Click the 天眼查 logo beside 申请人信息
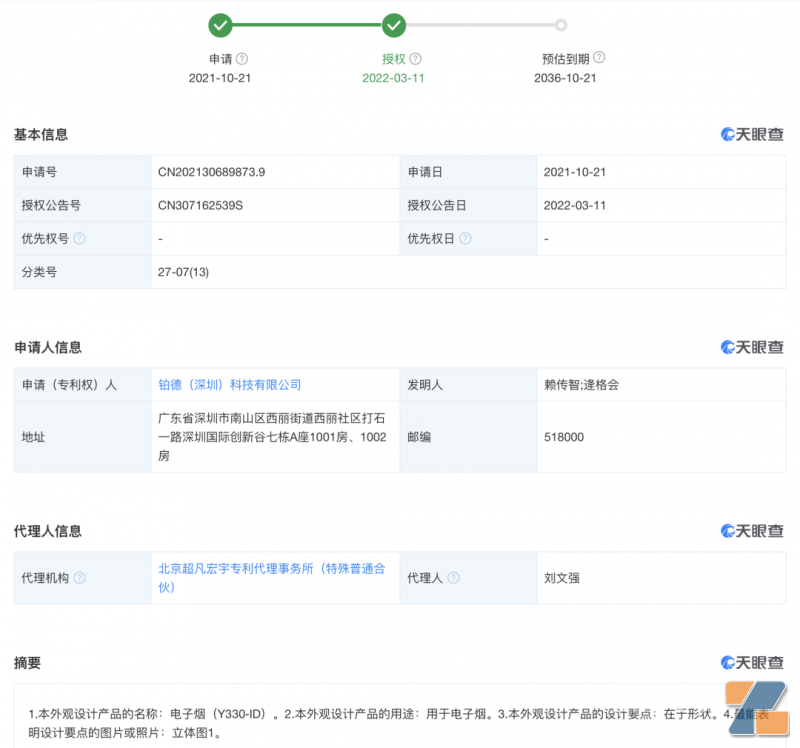 [x=752, y=347]
